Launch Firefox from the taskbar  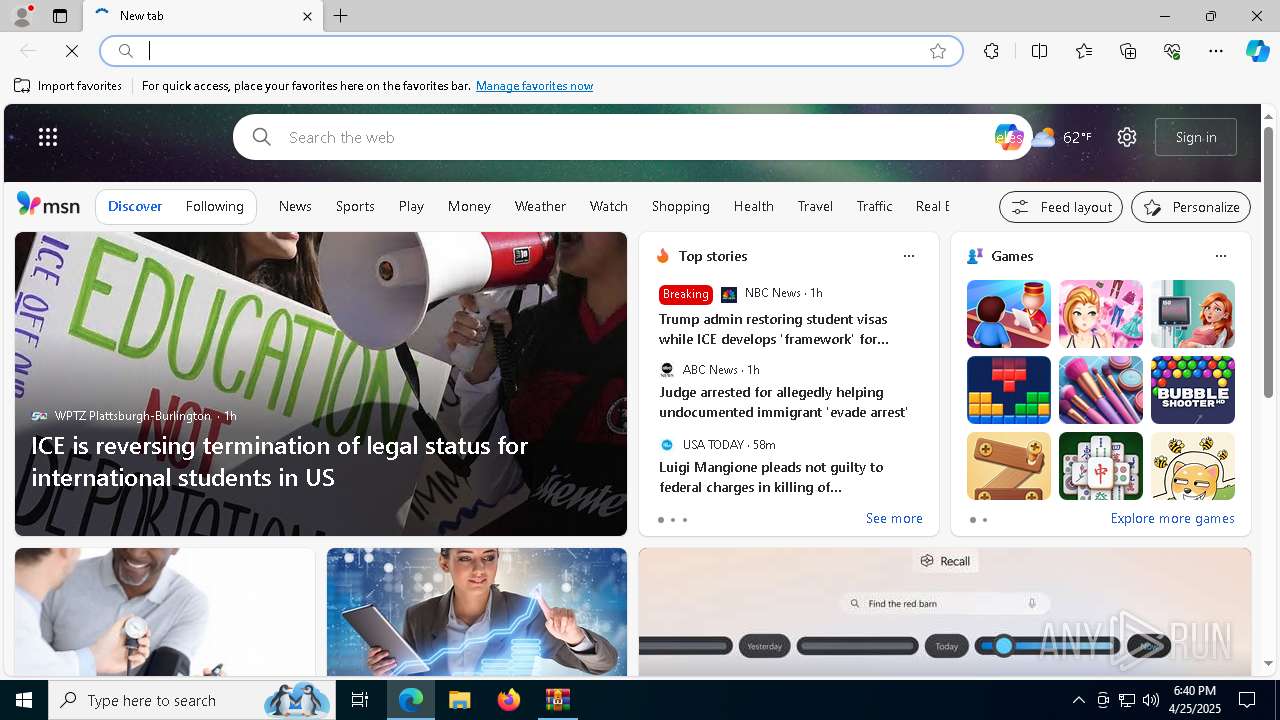click(508, 700)
